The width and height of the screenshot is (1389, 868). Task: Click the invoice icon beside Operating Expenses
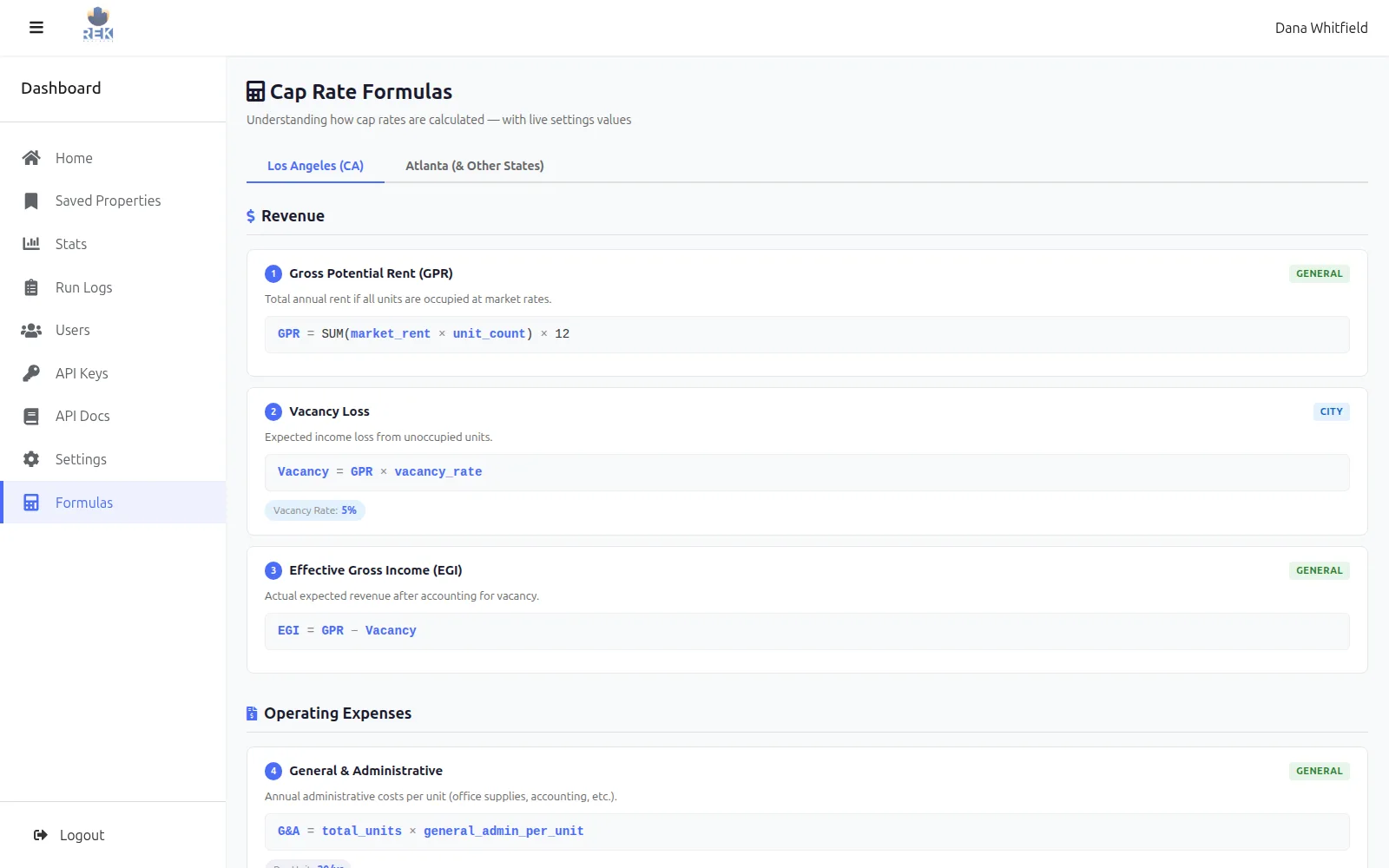pyautogui.click(x=252, y=713)
